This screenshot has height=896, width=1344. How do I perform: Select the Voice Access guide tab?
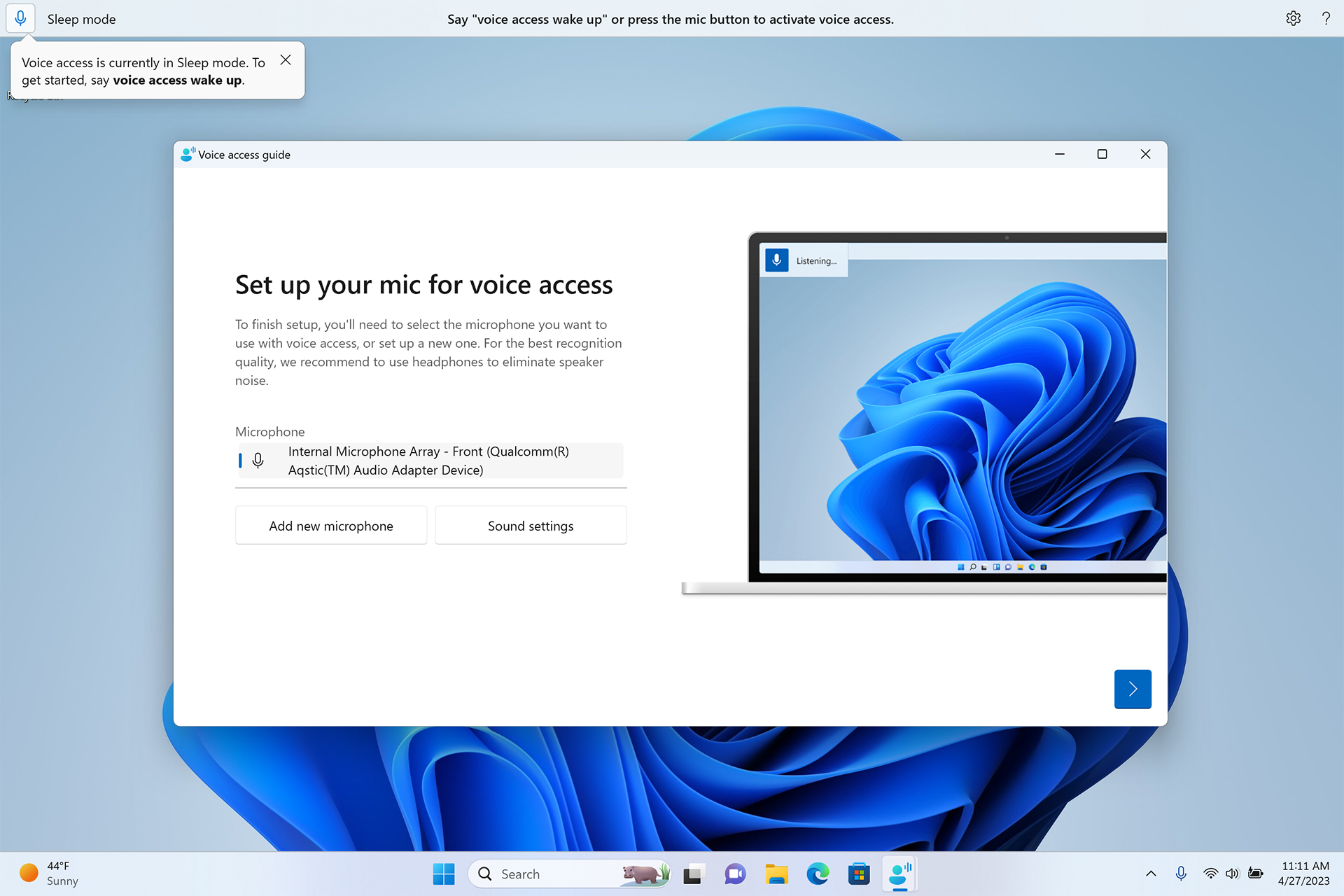(244, 154)
